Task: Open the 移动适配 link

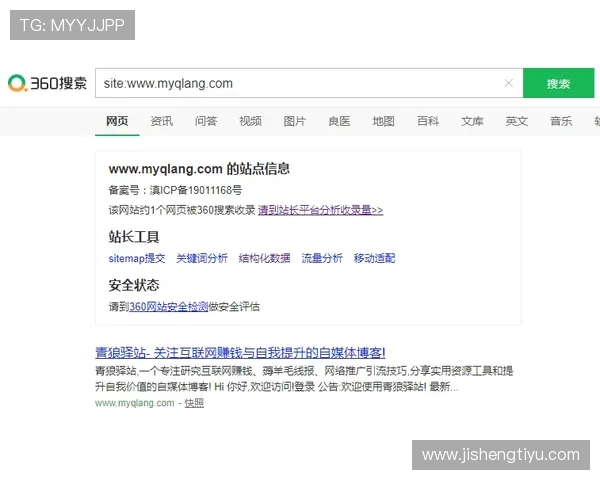Action: 374,258
